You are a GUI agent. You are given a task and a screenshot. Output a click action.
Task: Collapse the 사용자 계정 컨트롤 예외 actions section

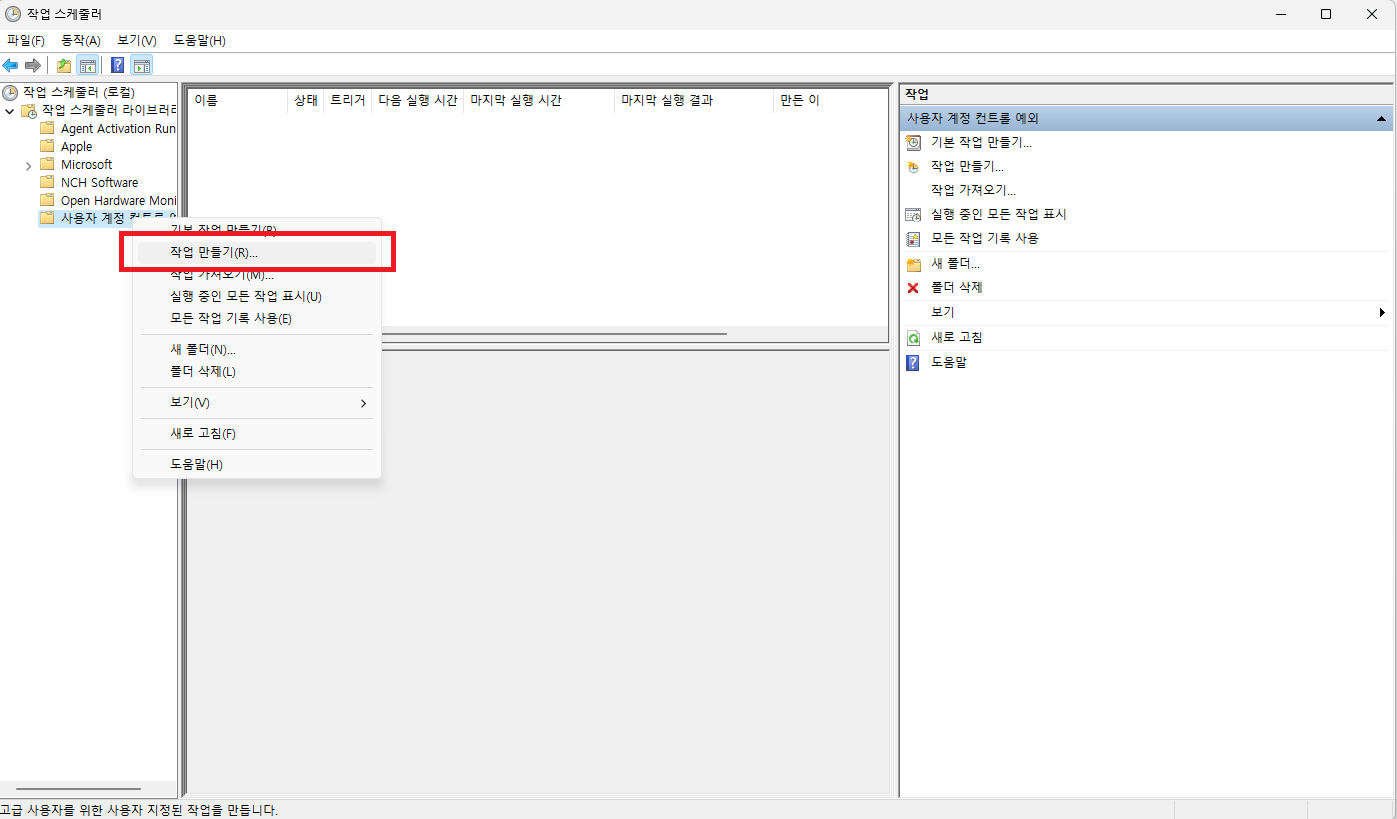click(x=1381, y=119)
